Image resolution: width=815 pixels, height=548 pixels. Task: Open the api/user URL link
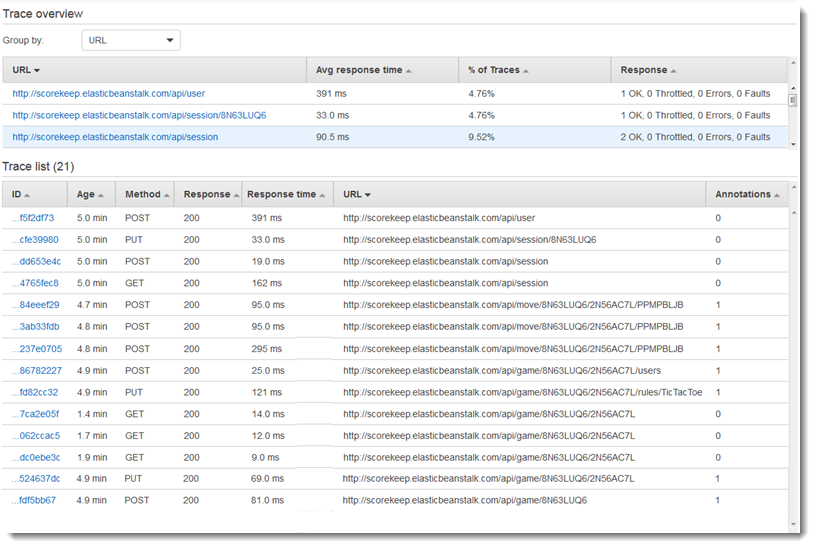[108, 94]
